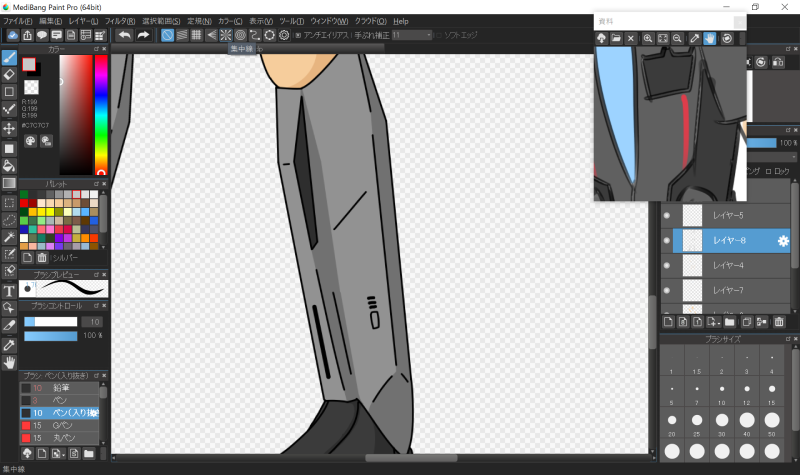Select the 鉛筆 brush
This screenshot has height=475, width=800.
59,388
